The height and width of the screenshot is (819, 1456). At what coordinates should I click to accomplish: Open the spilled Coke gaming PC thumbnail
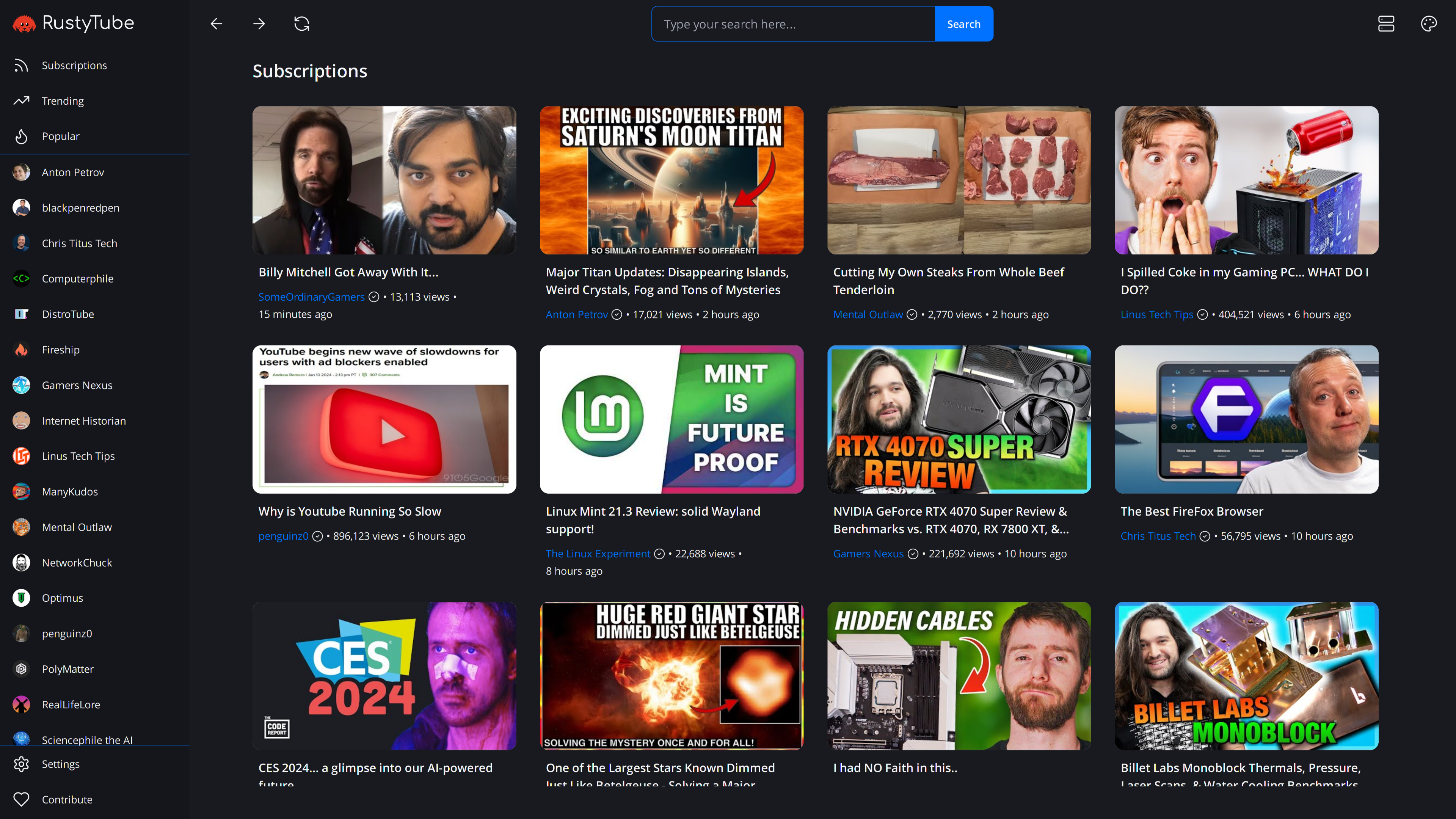[1246, 180]
